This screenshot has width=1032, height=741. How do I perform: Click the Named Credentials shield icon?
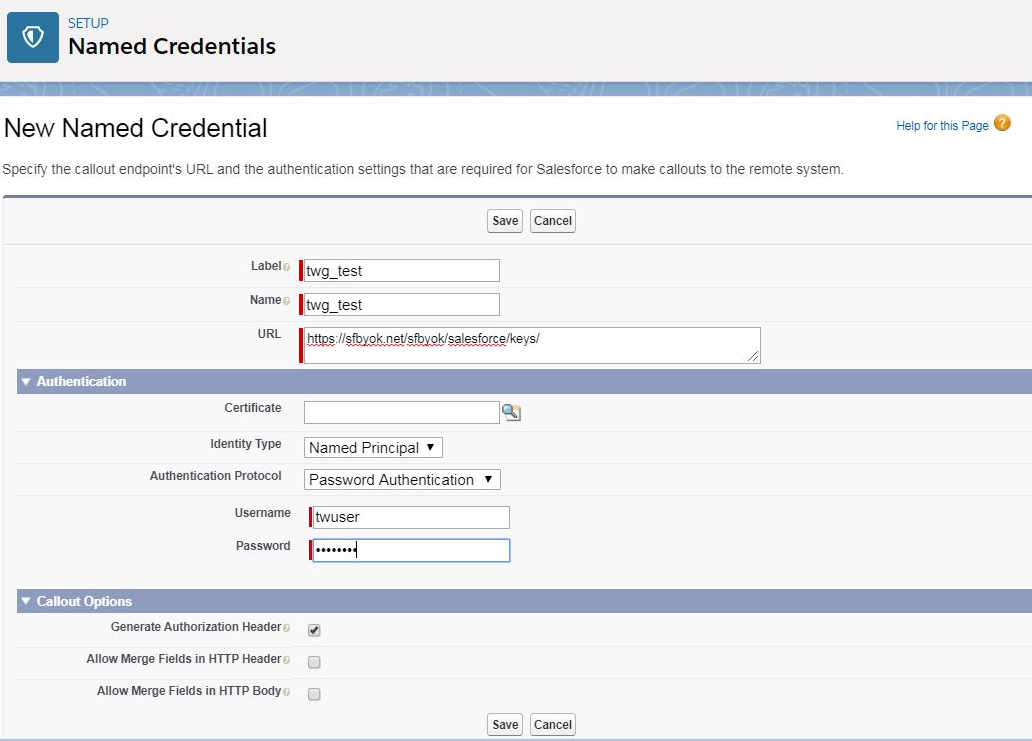pyautogui.click(x=33, y=38)
